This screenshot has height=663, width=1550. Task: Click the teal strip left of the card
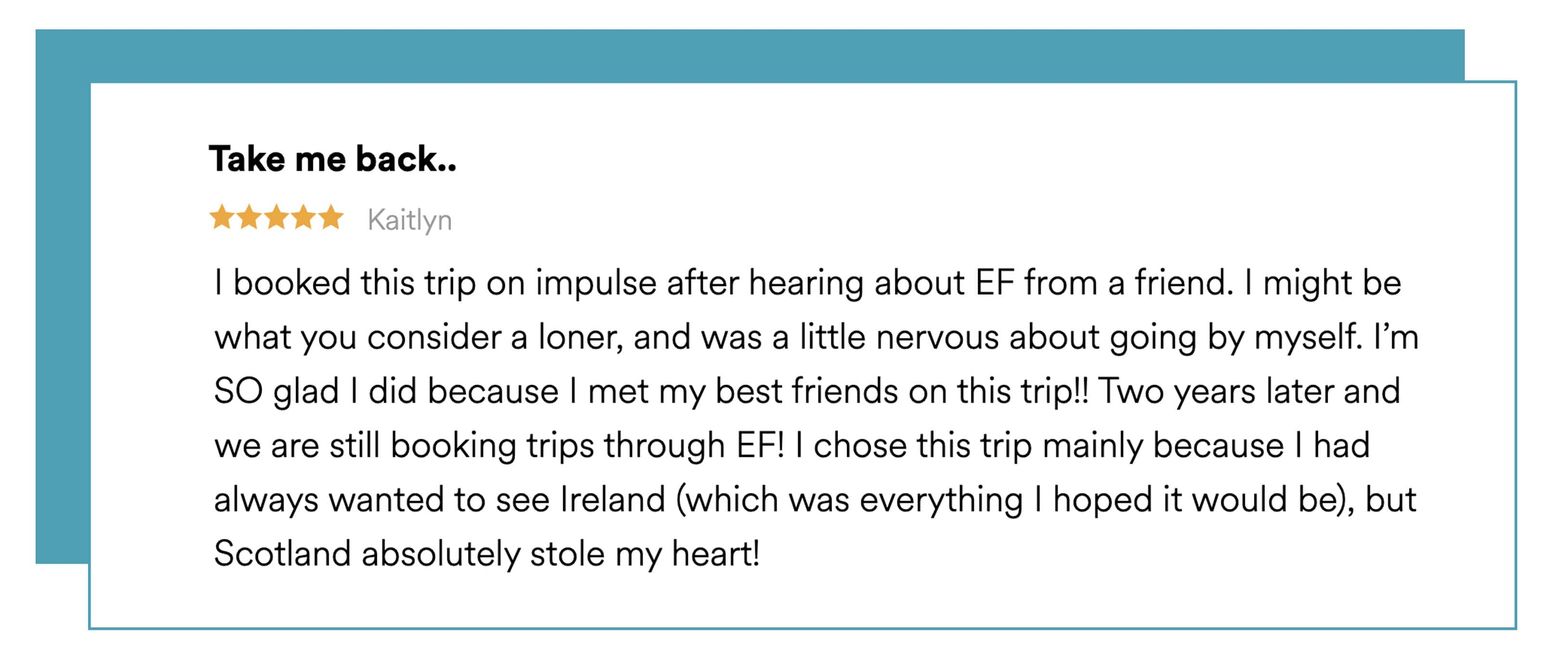[62, 322]
